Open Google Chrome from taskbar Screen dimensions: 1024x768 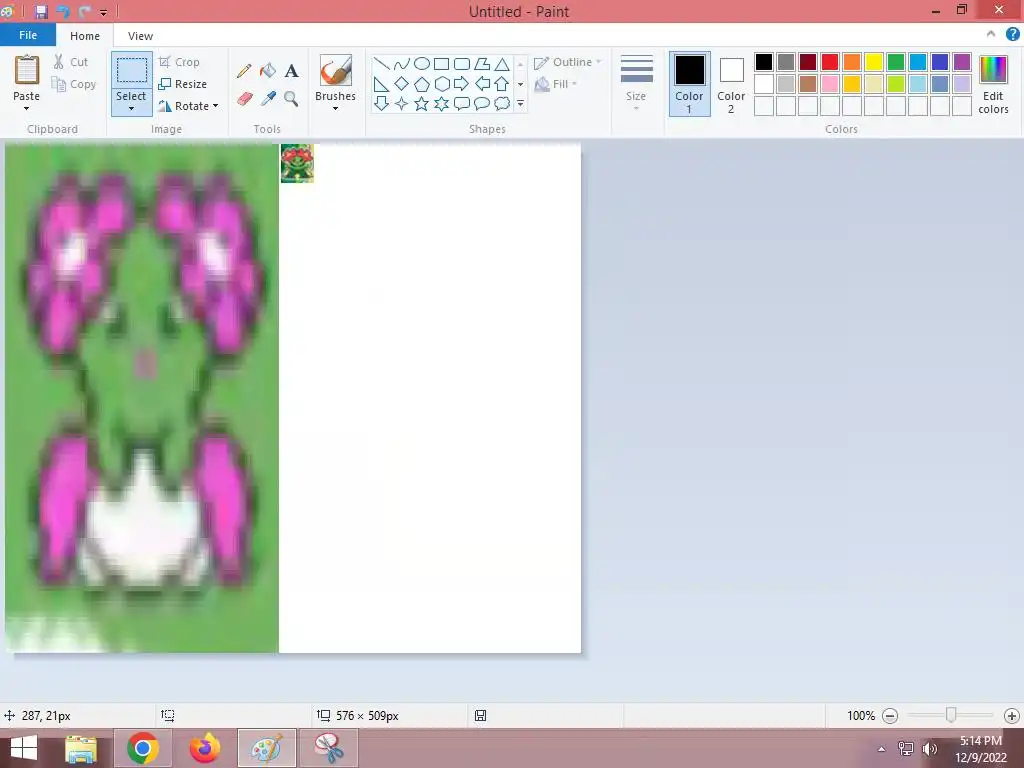point(142,748)
